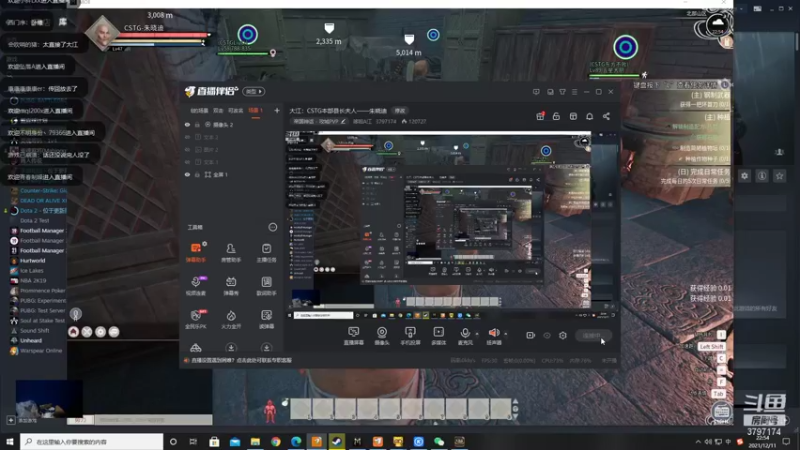Click the start streaming button at the bottom right
The image size is (800, 450).
(593, 335)
